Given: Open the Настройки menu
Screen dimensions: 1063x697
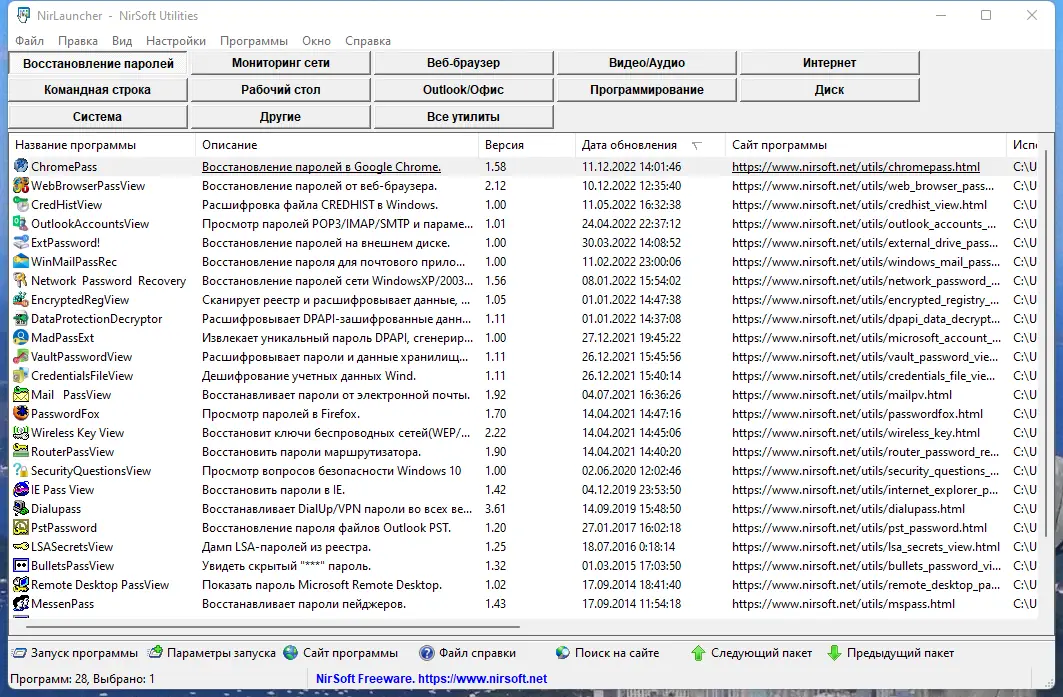Looking at the screenshot, I should coord(176,41).
